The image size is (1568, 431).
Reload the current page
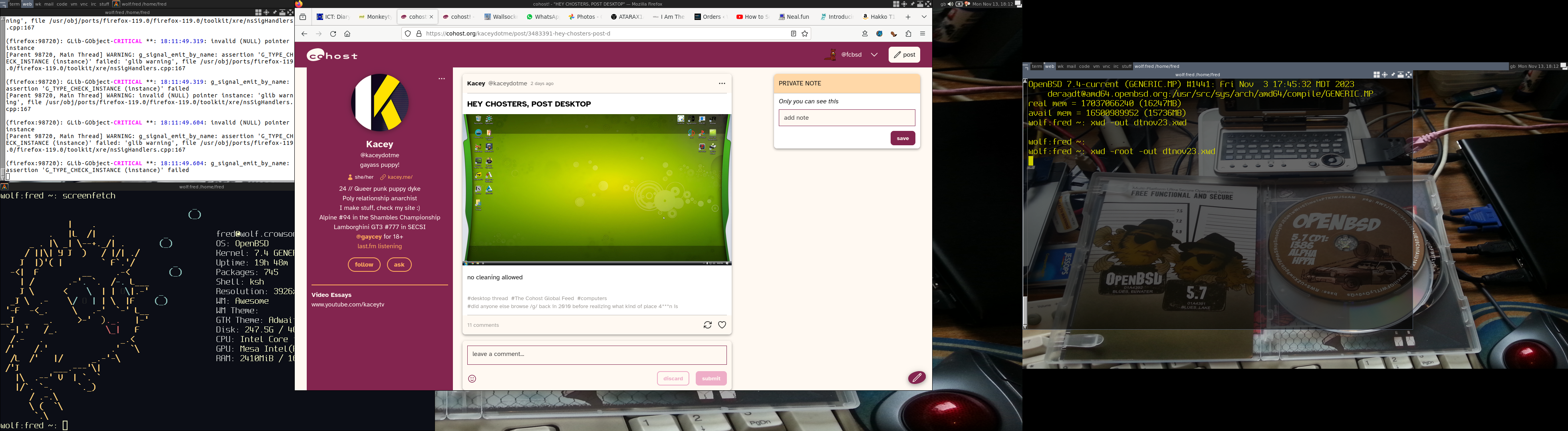(x=333, y=34)
